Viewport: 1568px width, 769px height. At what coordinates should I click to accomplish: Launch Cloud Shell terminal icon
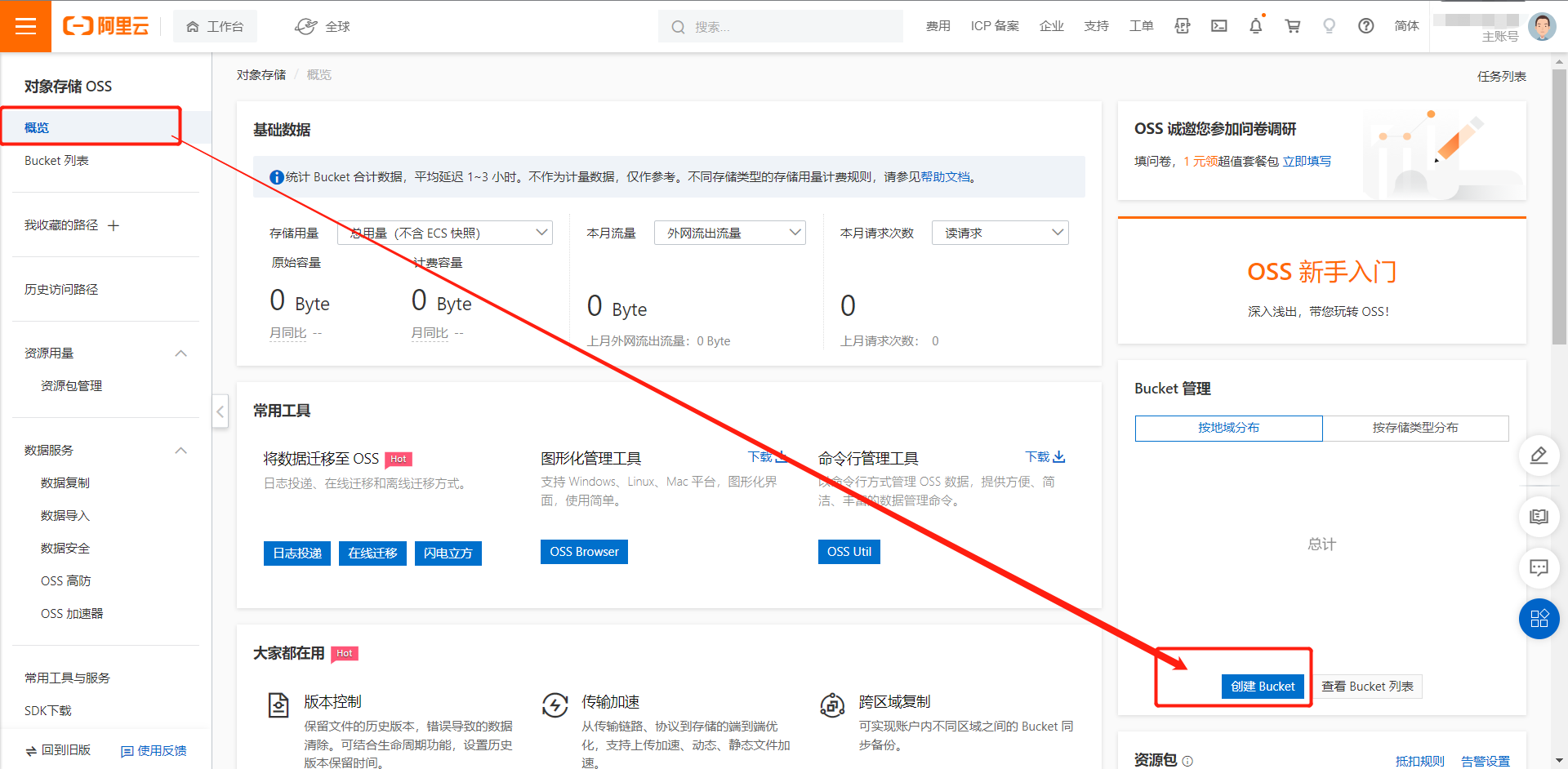[x=1218, y=26]
